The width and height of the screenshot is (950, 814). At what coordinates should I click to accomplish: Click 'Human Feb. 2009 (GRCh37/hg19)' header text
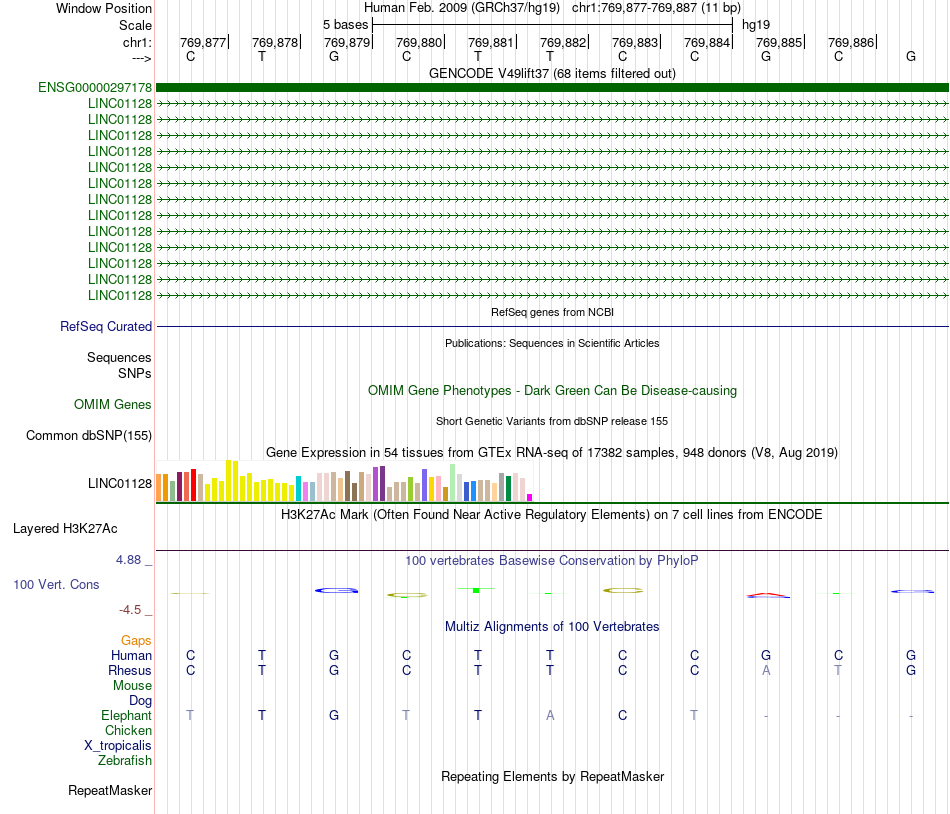pos(462,8)
